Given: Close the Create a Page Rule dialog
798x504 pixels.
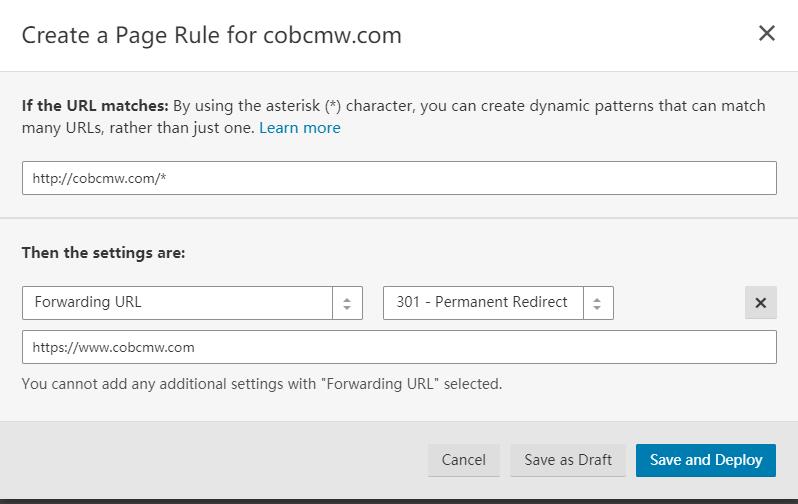Looking at the screenshot, I should pos(766,34).
